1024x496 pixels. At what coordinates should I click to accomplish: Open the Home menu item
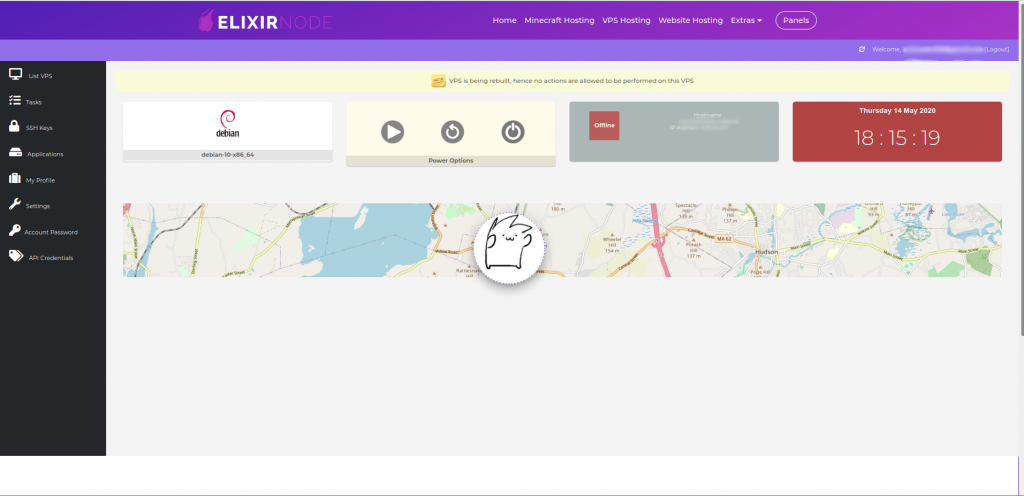(504, 21)
